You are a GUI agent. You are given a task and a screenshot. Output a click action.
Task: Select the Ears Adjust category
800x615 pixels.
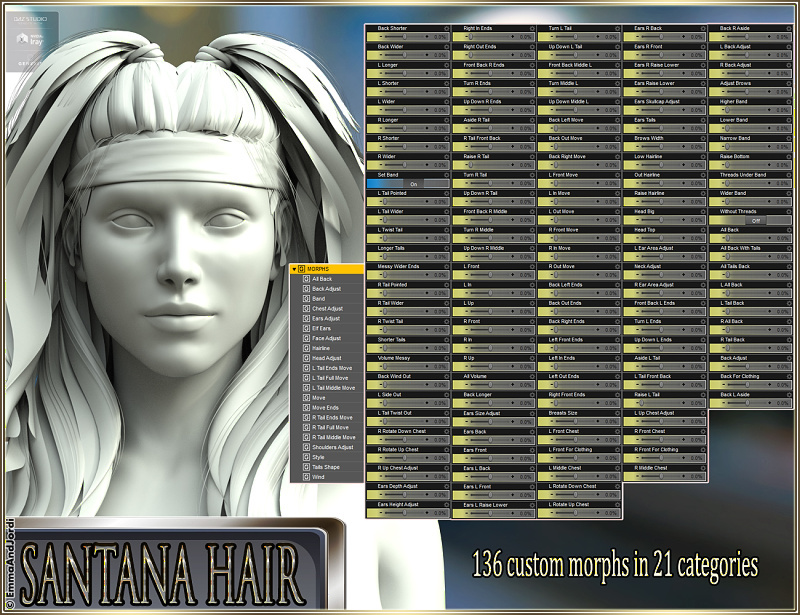click(x=326, y=318)
